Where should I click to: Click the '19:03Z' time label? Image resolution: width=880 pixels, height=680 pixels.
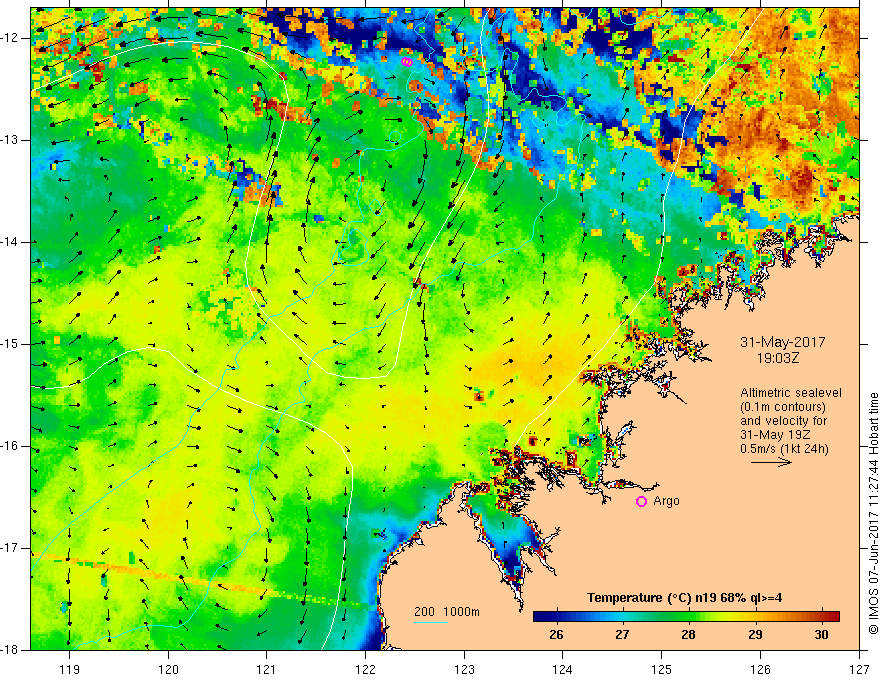777,358
